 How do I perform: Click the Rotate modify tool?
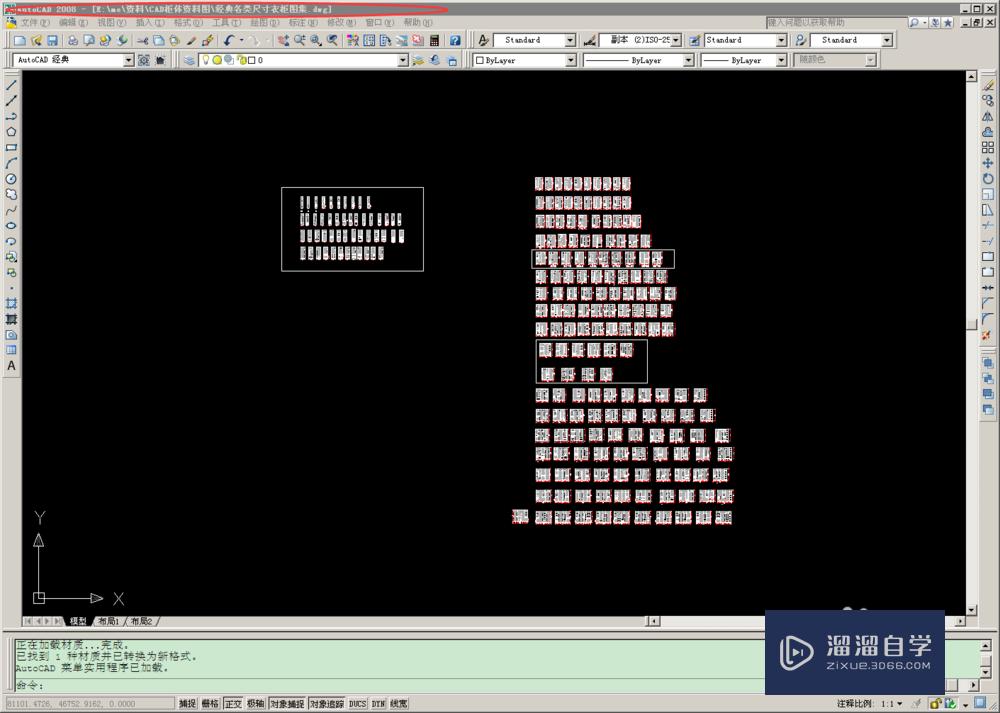coord(988,179)
